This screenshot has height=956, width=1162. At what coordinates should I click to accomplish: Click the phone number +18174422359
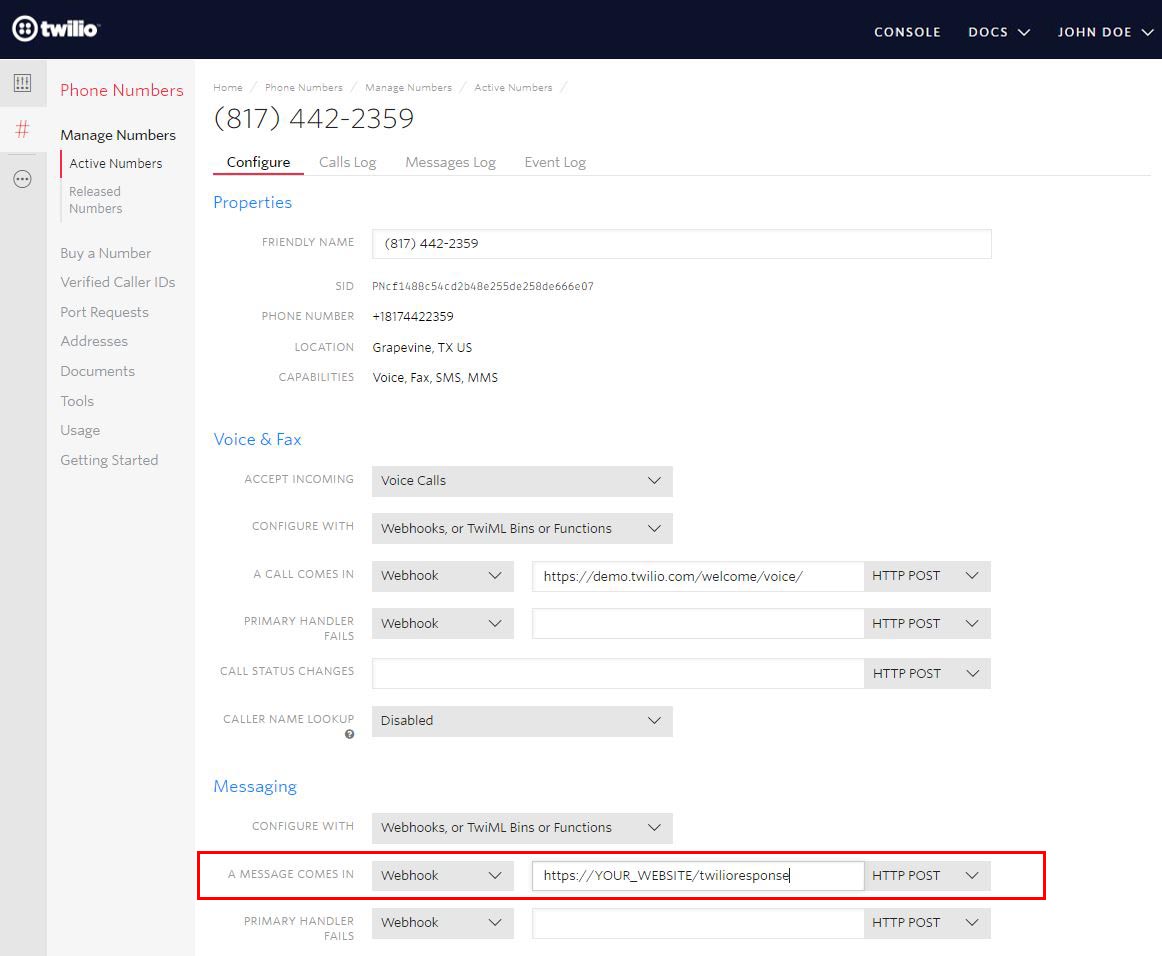point(413,316)
